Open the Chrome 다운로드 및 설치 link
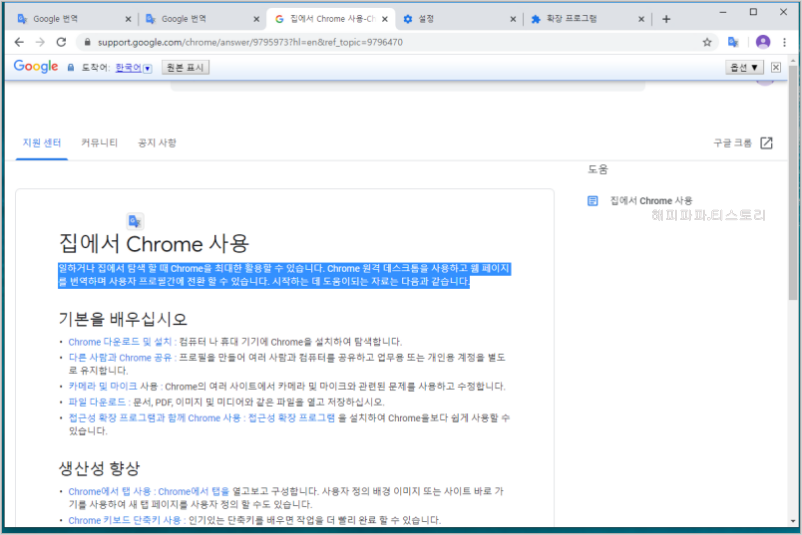This screenshot has height=535, width=802. coord(120,342)
